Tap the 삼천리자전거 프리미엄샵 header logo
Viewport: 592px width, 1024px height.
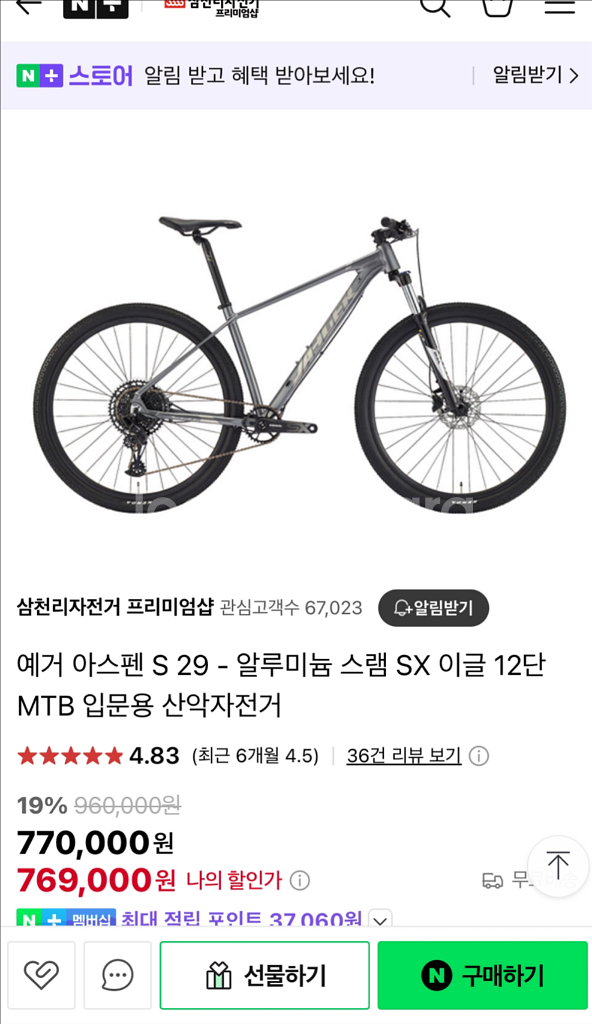click(210, 7)
